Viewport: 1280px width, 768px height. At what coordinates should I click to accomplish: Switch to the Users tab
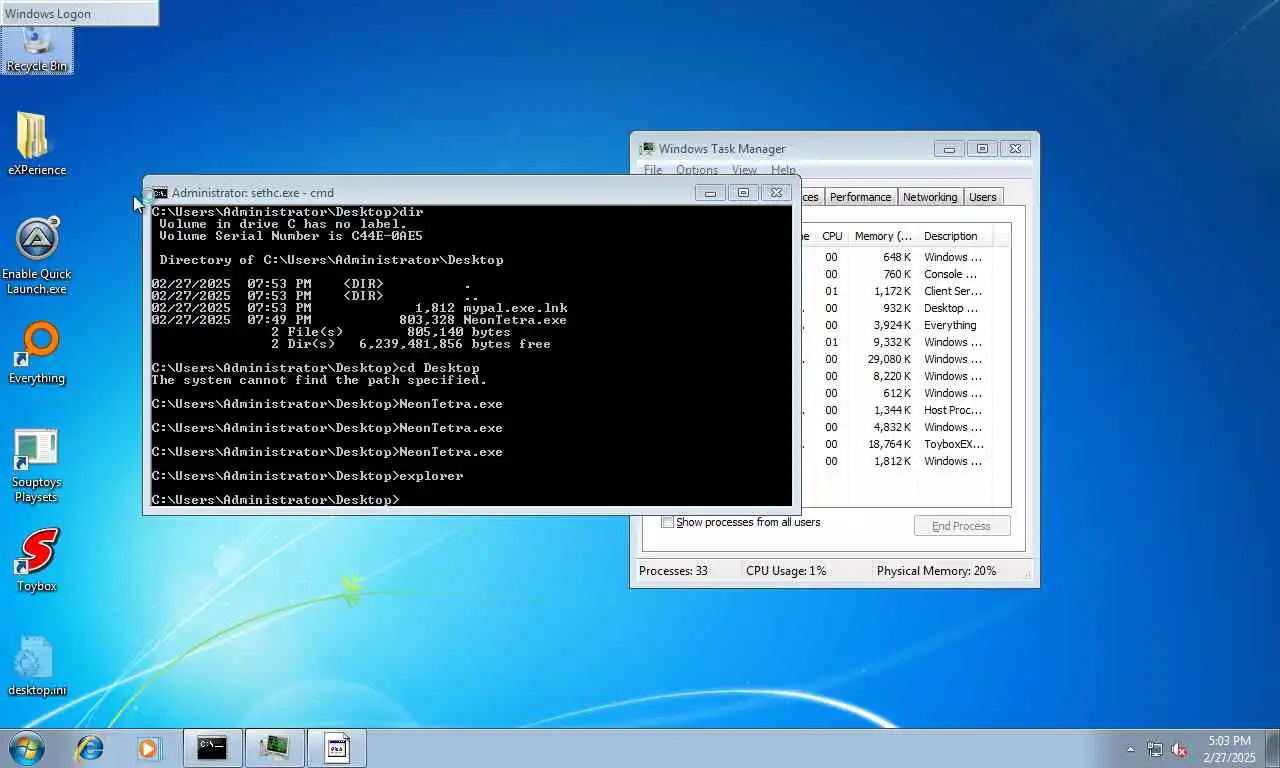pos(983,197)
